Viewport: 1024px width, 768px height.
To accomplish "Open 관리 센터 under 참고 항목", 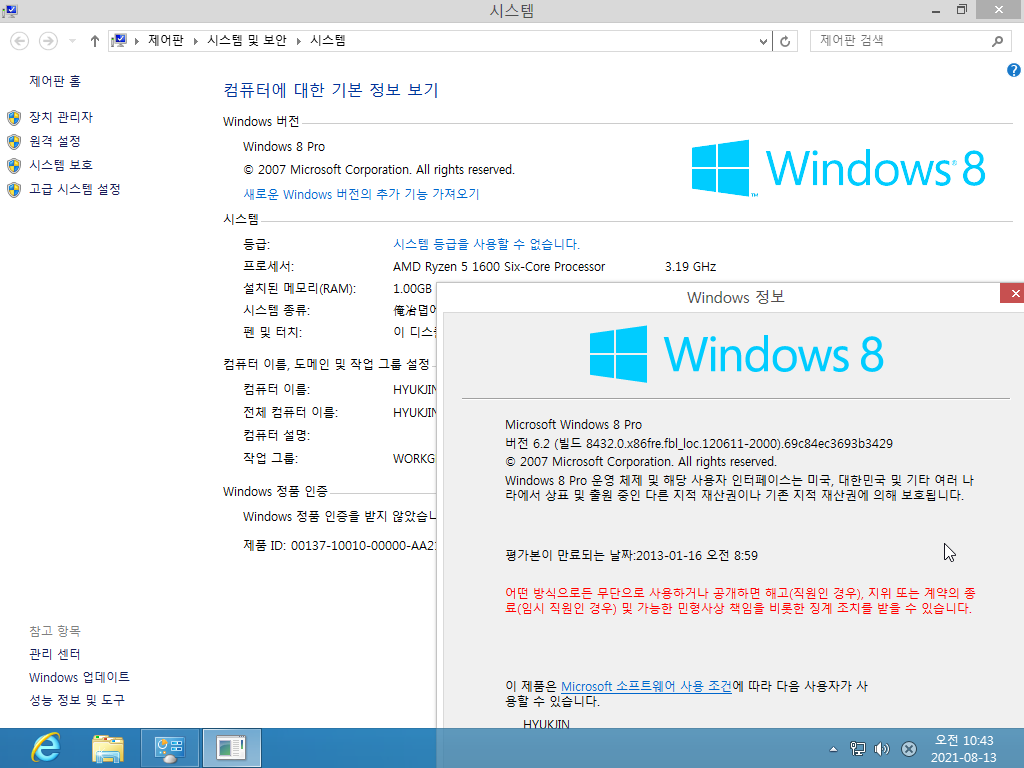I will point(55,654).
